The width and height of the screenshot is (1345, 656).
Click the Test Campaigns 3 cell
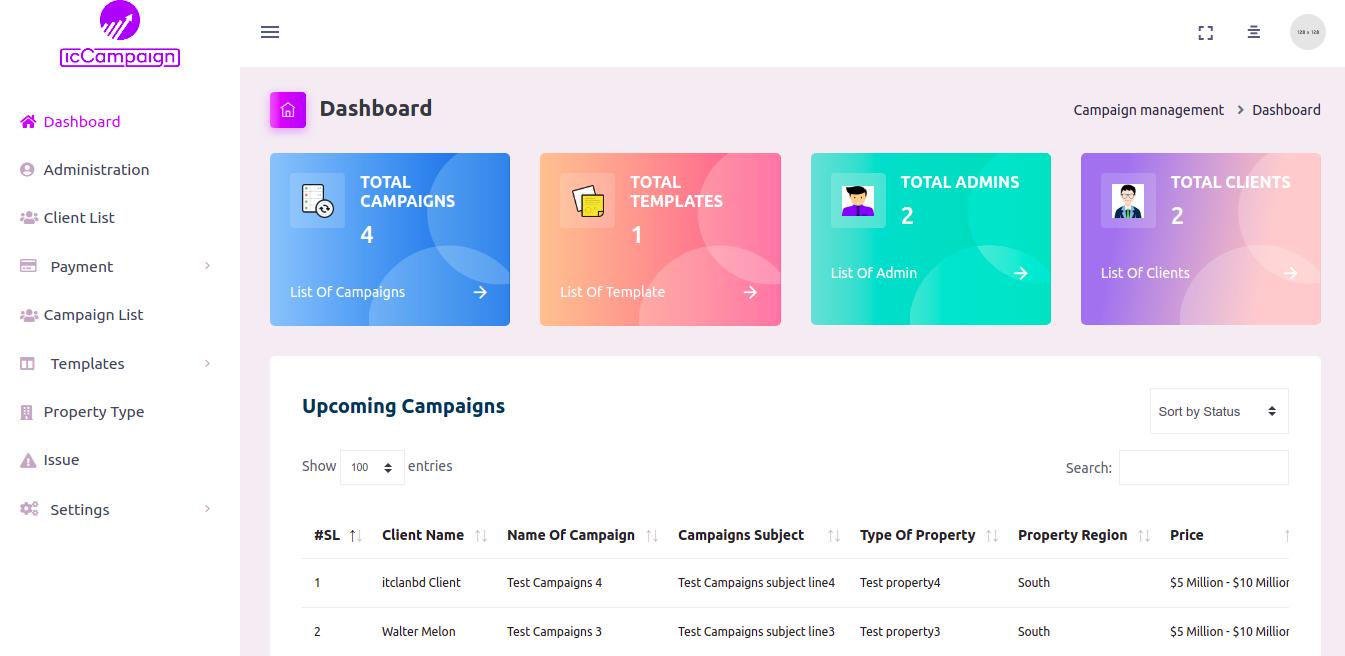pyautogui.click(x=554, y=631)
